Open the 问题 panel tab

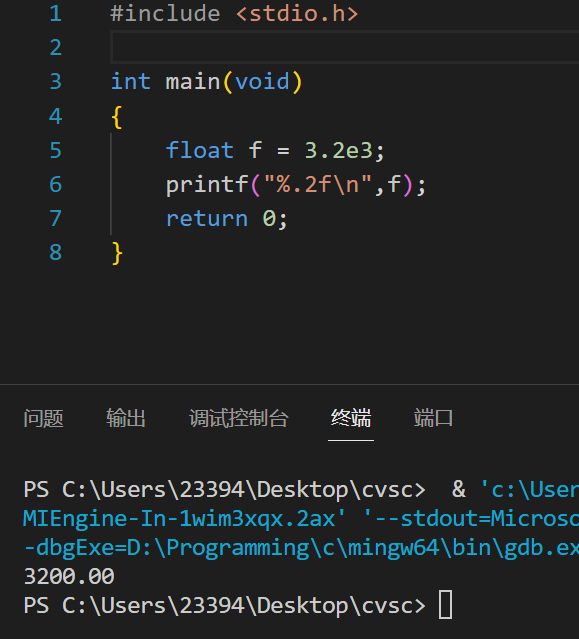click(43, 419)
